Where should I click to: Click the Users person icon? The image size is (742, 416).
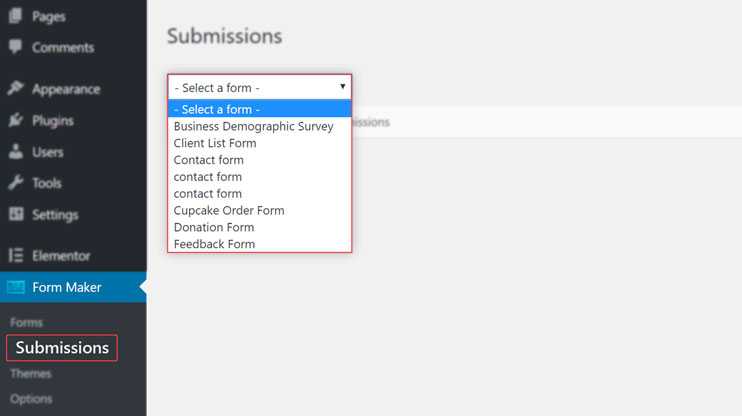click(x=15, y=151)
